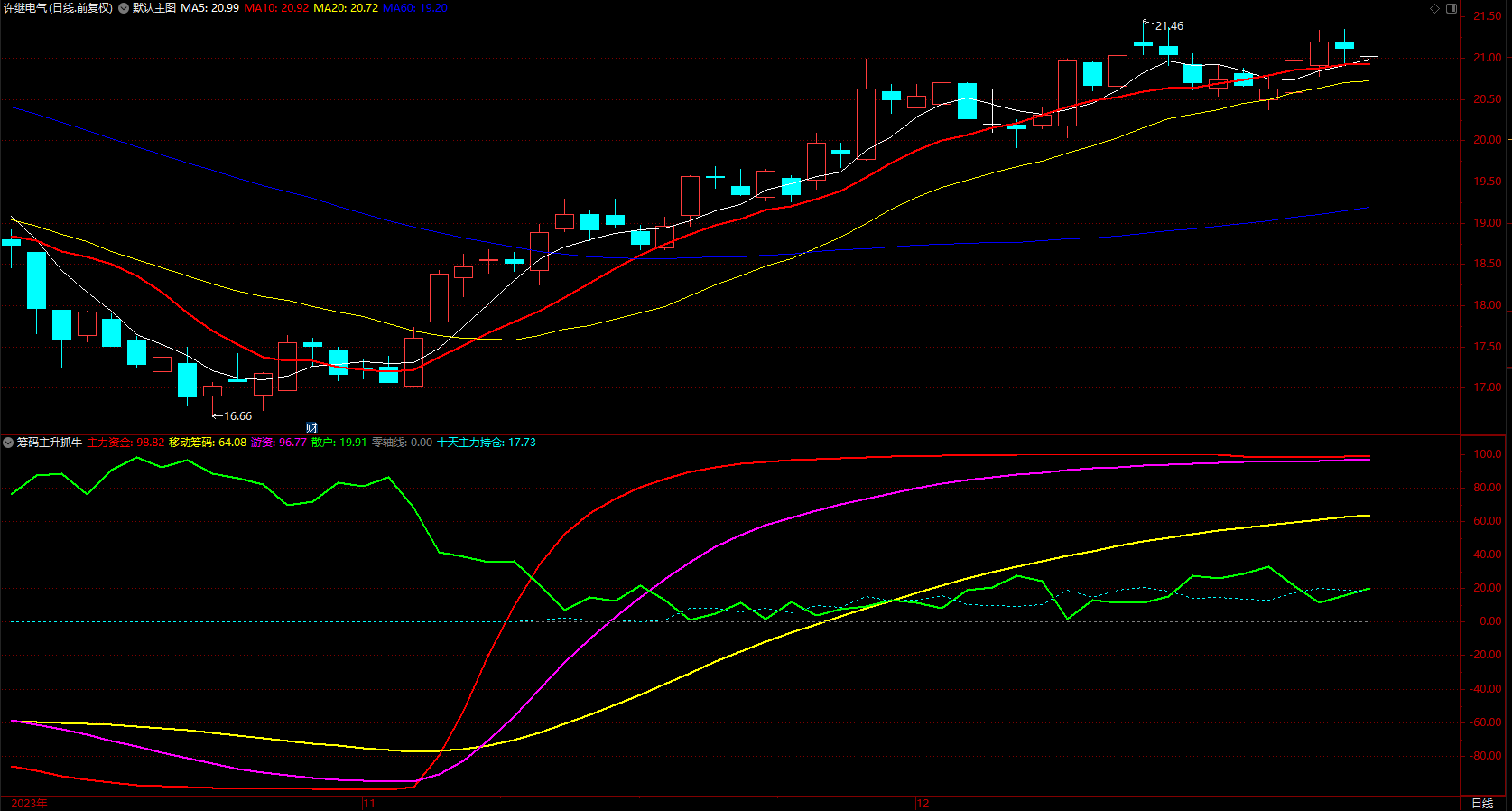Click the 16.66 low price label
The image size is (1512, 811).
[237, 416]
